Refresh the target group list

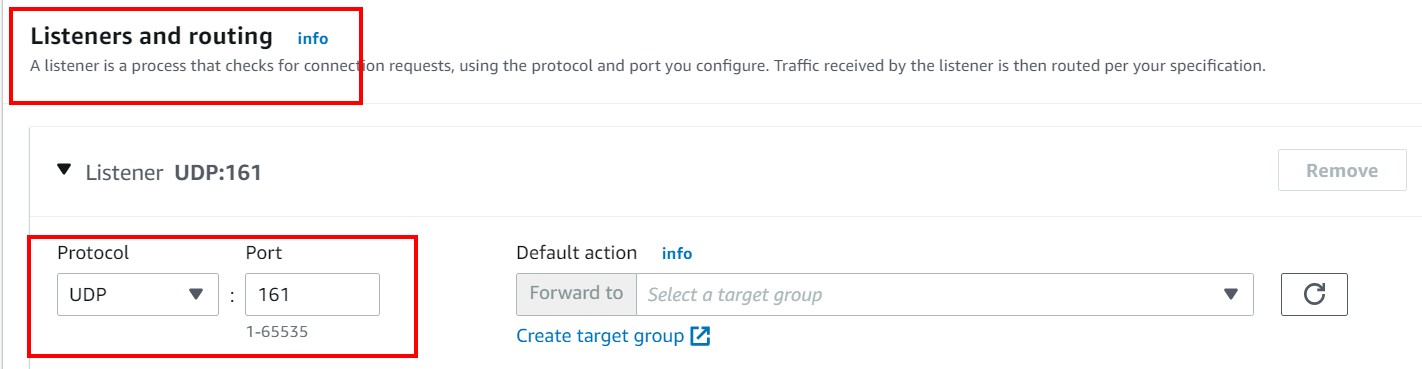click(1314, 294)
